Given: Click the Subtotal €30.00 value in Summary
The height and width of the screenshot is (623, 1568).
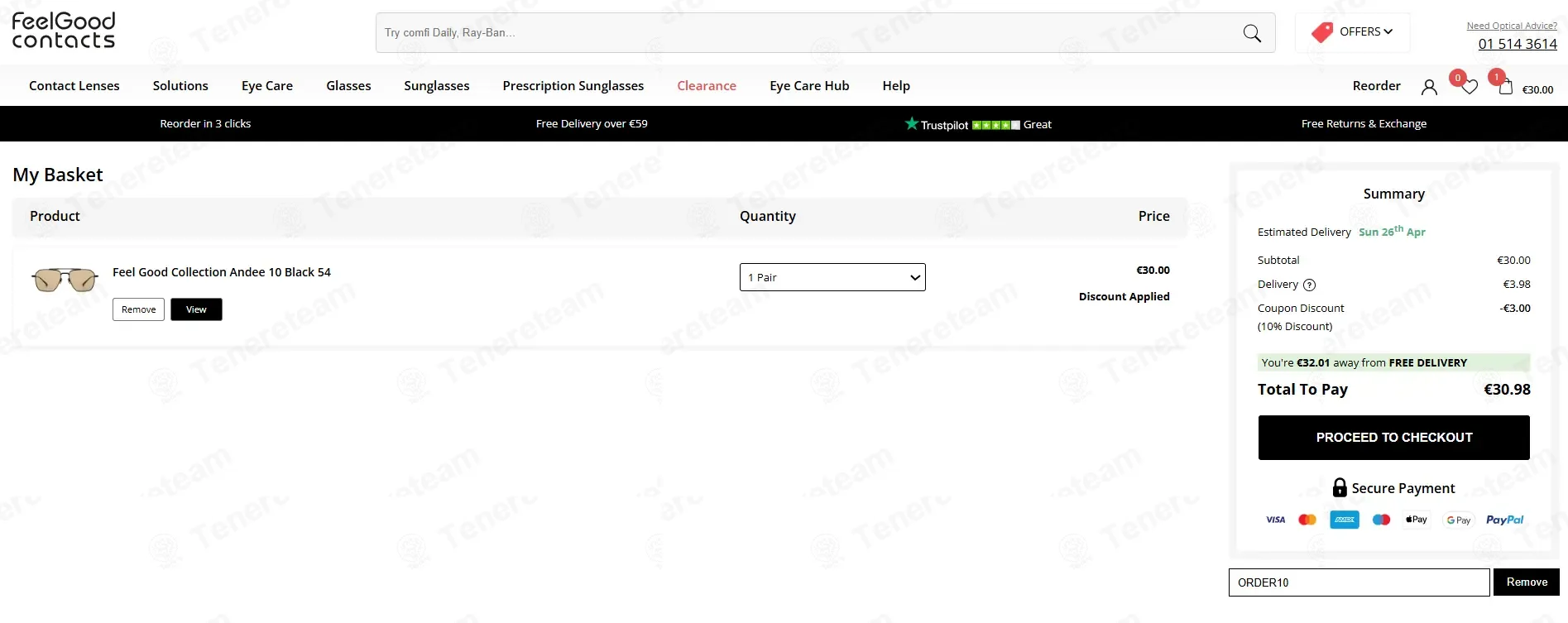Looking at the screenshot, I should tap(1513, 261).
